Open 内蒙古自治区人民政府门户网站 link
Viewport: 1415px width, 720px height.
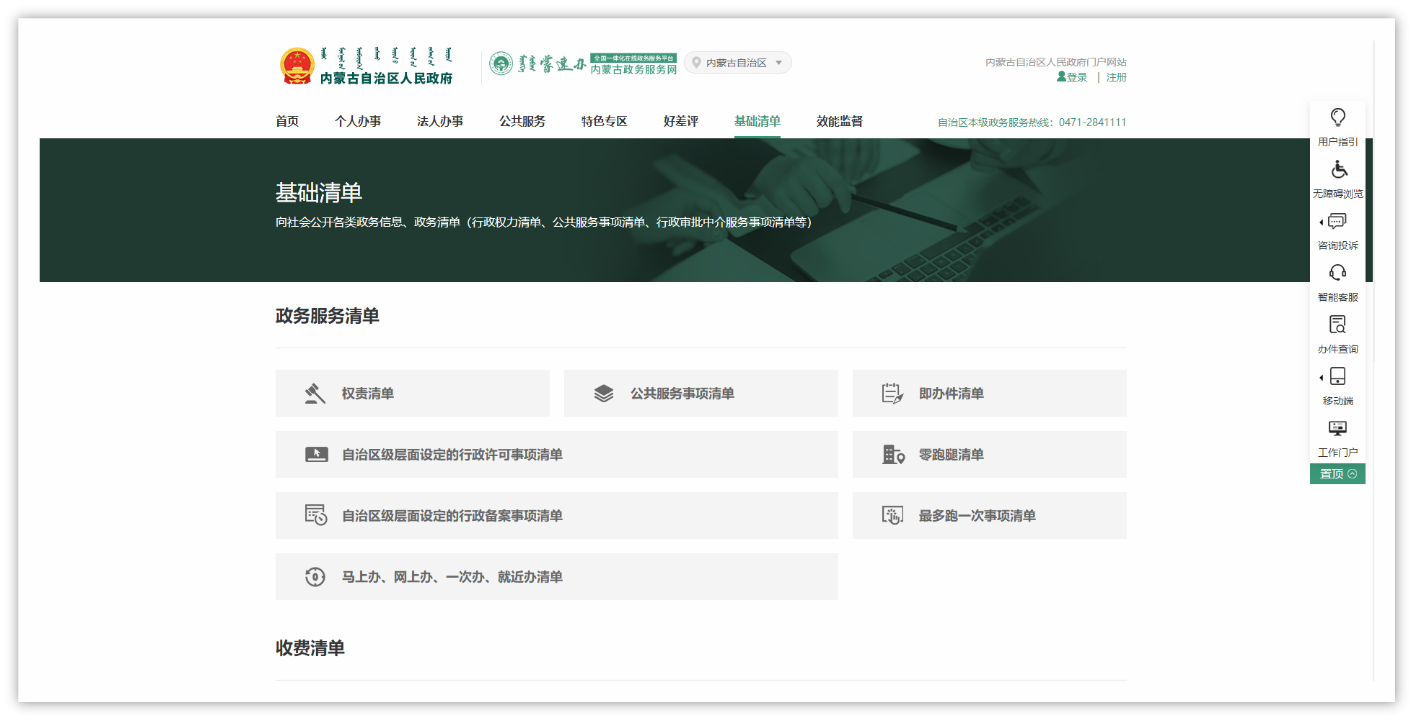pos(1055,62)
